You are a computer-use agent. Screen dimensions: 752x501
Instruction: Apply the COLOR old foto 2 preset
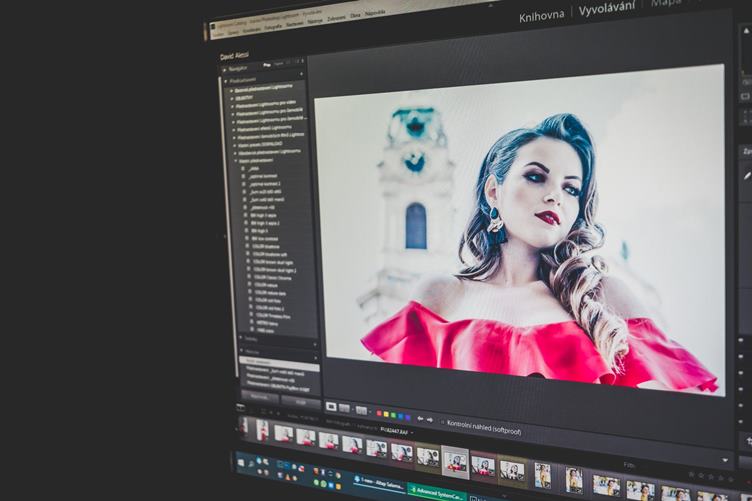(x=270, y=308)
